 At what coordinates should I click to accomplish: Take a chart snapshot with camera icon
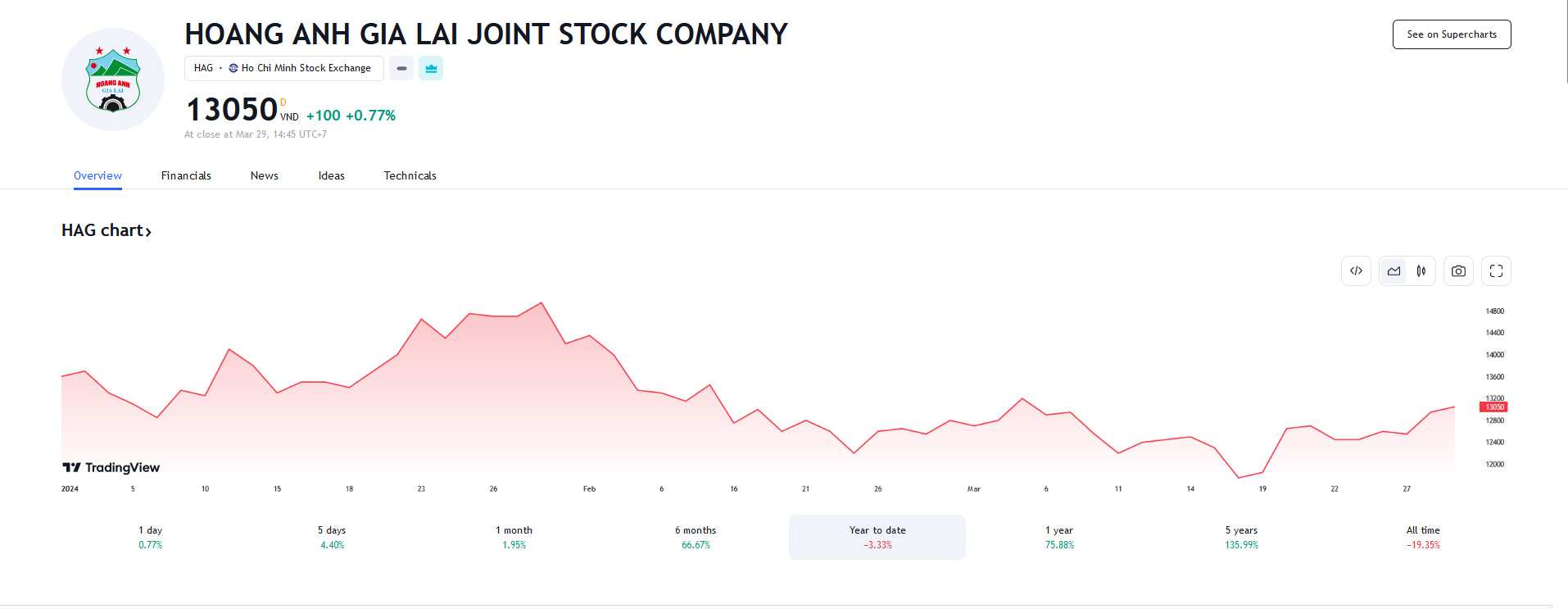[1458, 270]
